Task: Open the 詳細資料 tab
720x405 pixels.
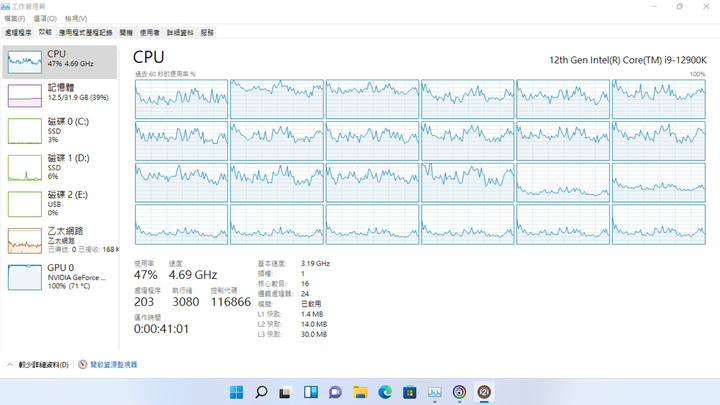Action: pos(180,33)
